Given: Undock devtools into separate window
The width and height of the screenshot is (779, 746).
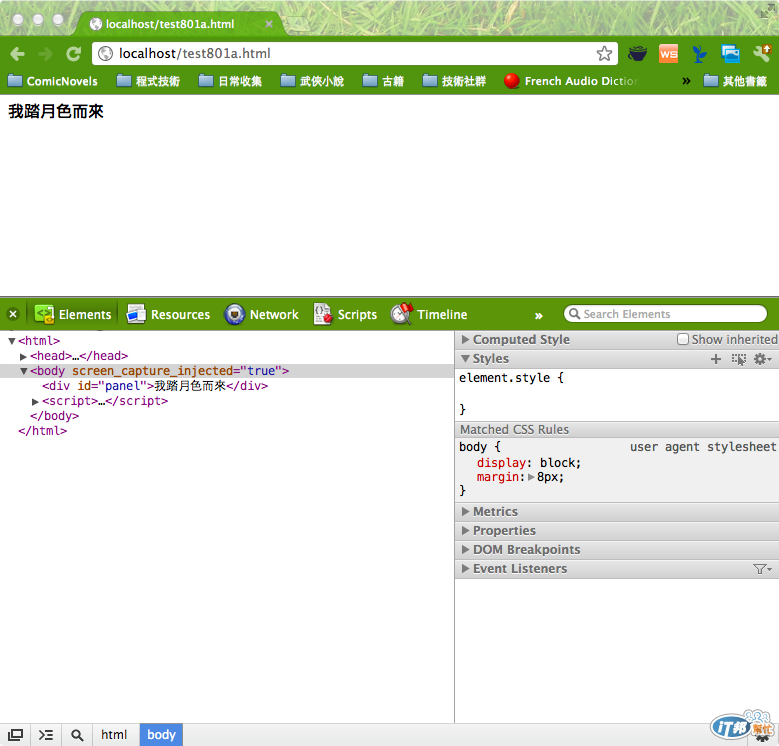Looking at the screenshot, I should (x=15, y=735).
